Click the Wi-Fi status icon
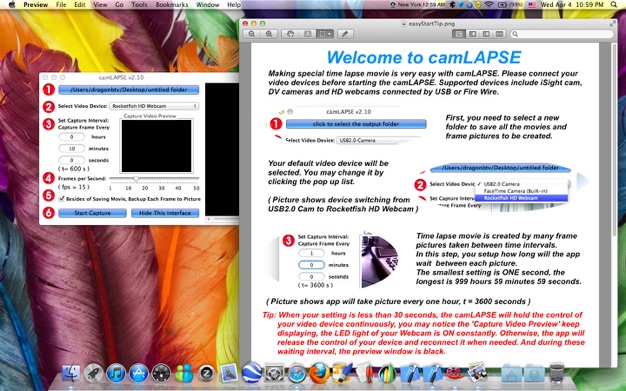This screenshot has height=391, width=626. pos(489,5)
